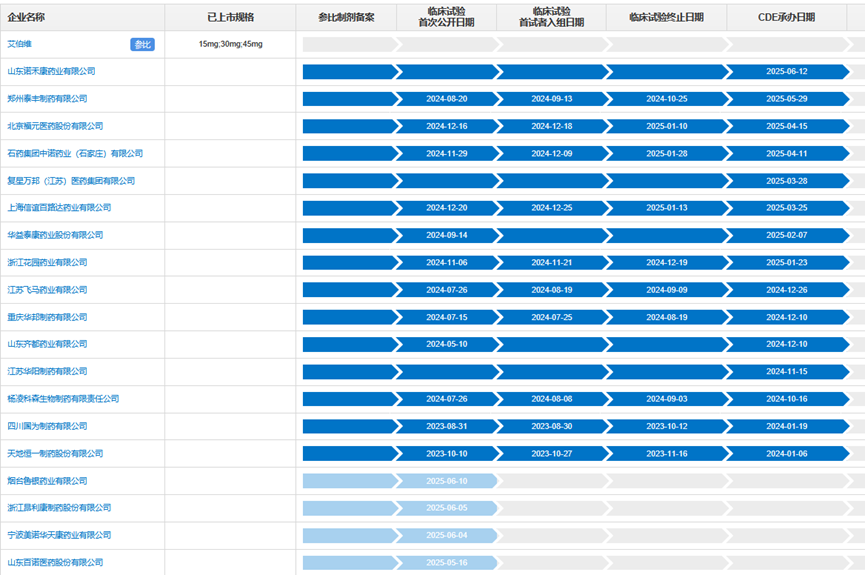Image resolution: width=865 pixels, height=575 pixels.
Task: Click the 2024-08-20 date for 郑州泰丰
Action: click(x=447, y=99)
